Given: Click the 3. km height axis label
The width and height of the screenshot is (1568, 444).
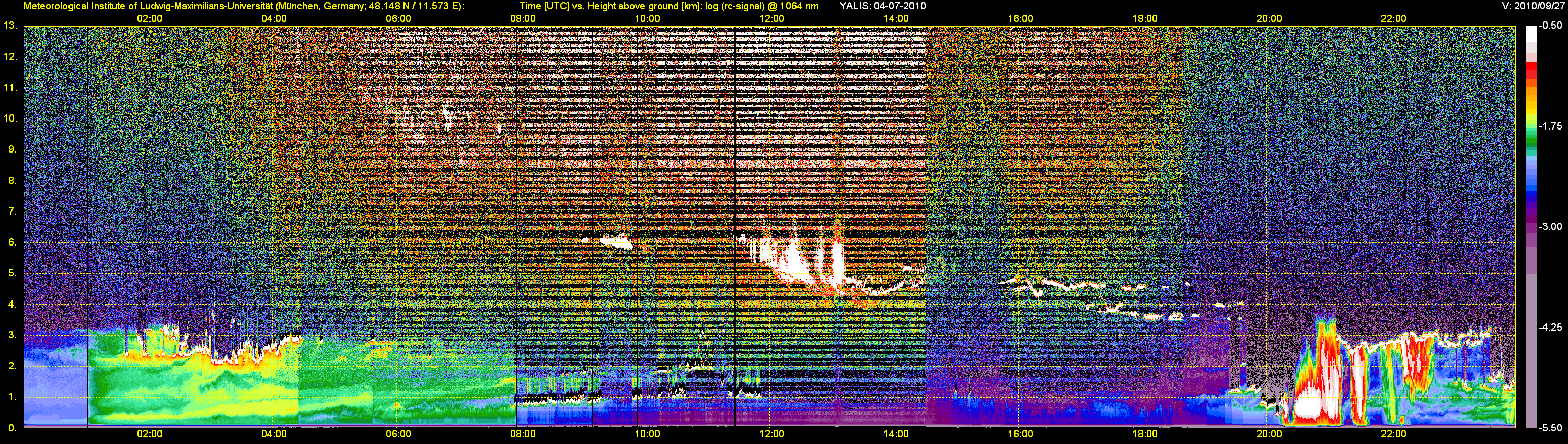Looking at the screenshot, I should [x=12, y=336].
